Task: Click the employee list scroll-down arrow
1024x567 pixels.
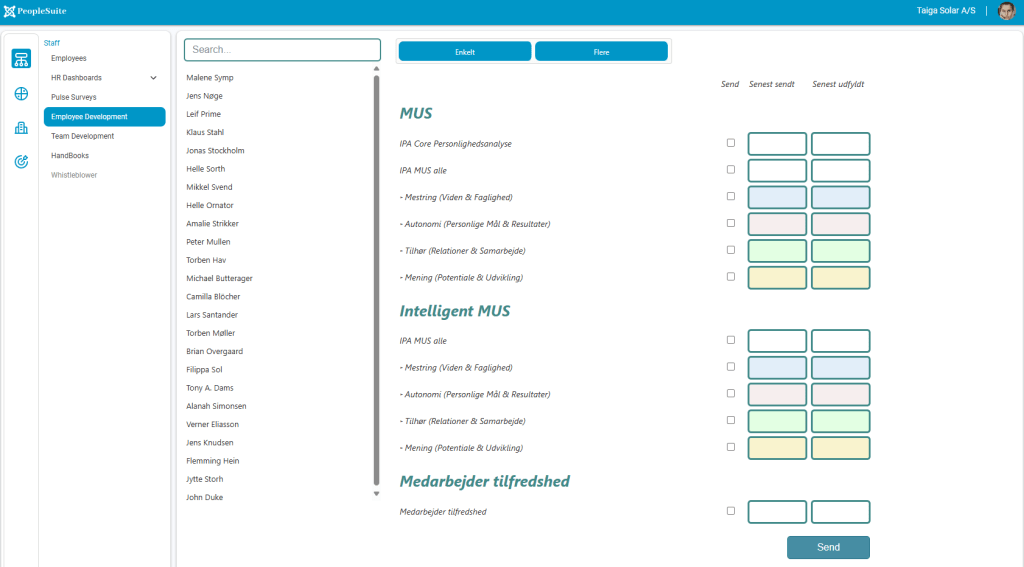Action: [x=377, y=493]
